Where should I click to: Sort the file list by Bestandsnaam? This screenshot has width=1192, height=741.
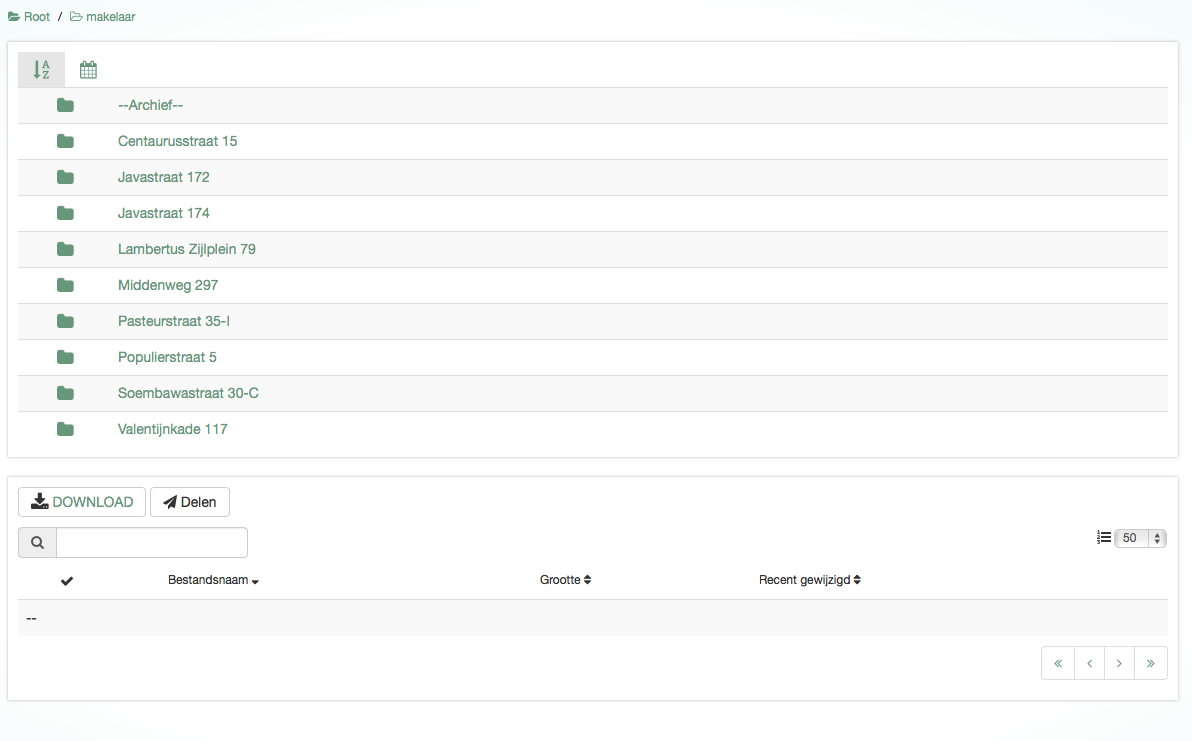click(213, 580)
